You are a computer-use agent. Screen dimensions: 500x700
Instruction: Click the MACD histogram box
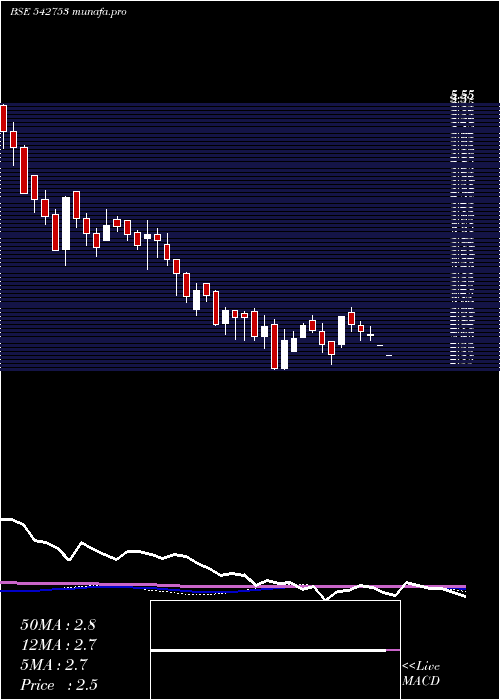[275, 650]
